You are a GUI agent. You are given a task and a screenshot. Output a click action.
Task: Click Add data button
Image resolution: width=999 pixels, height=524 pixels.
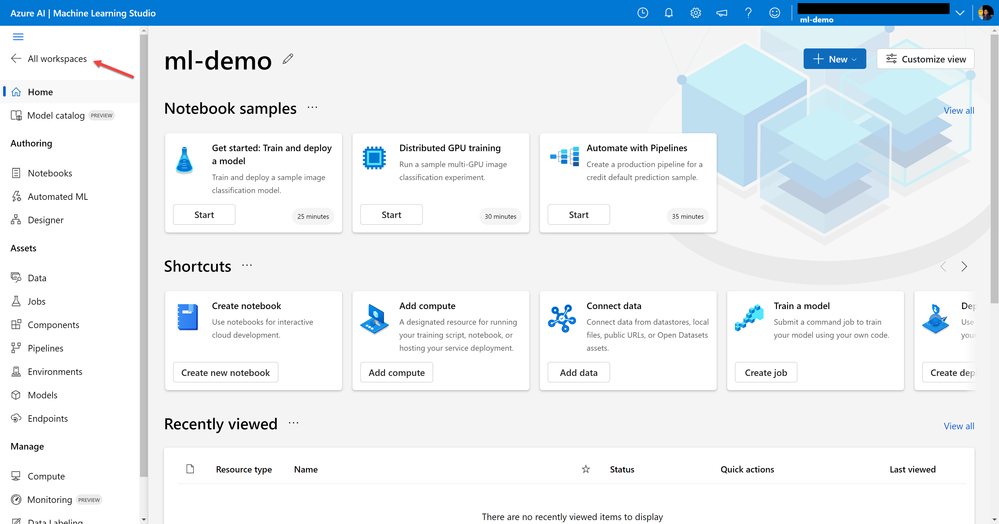(x=579, y=372)
